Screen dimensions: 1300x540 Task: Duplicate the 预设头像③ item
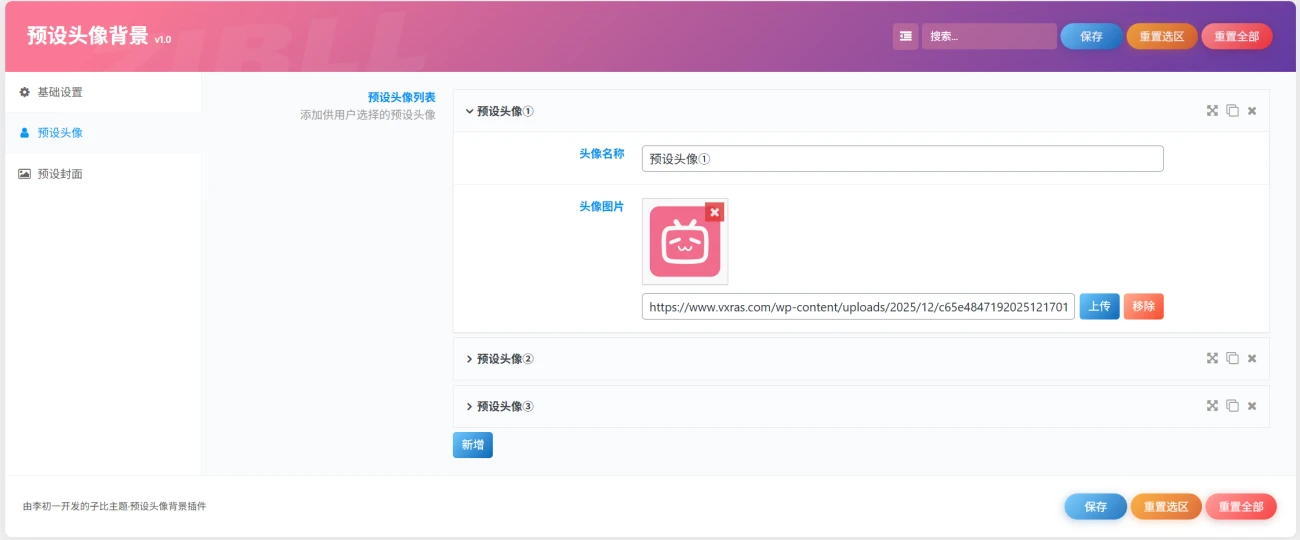click(x=1232, y=407)
